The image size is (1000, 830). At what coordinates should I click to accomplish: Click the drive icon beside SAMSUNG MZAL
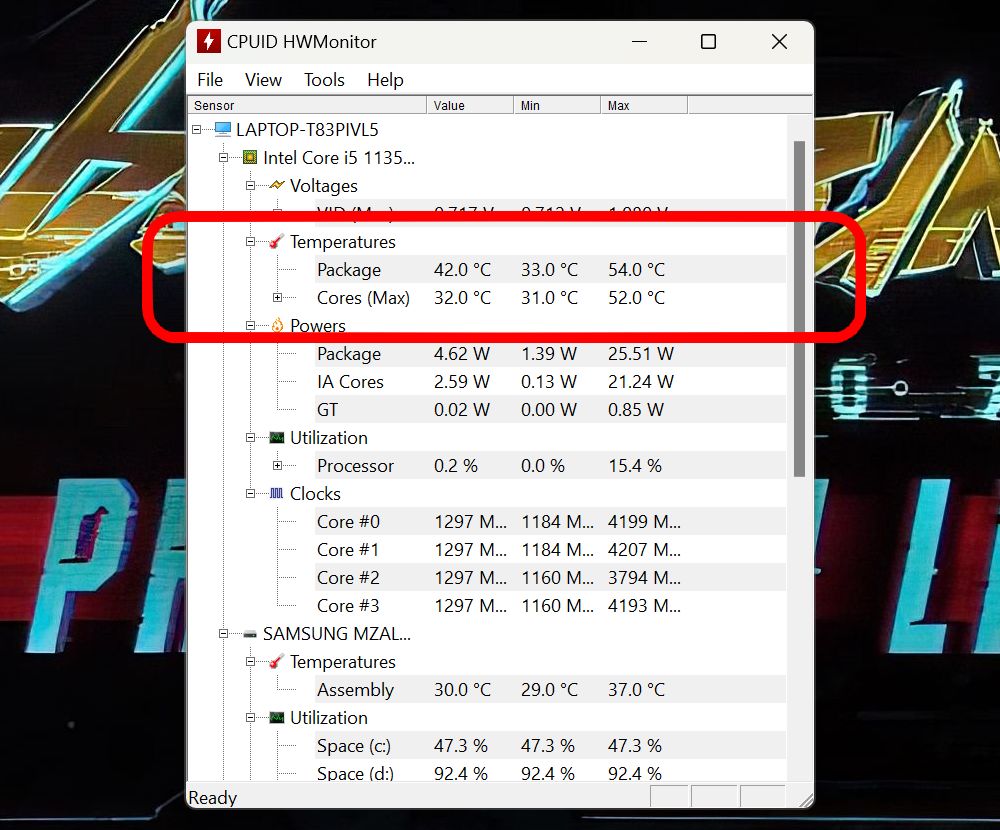coord(250,634)
